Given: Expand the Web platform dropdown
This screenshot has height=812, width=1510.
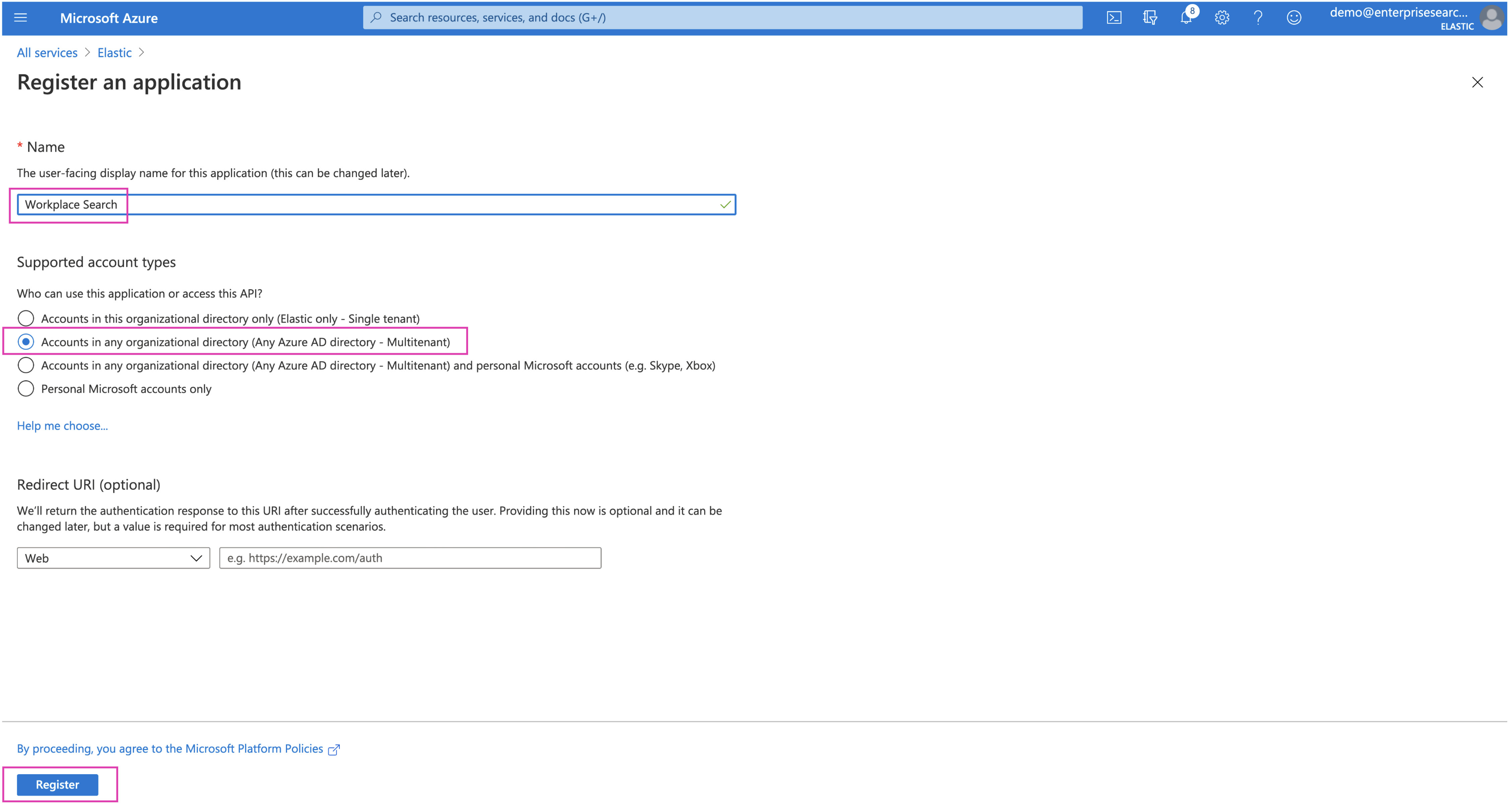Looking at the screenshot, I should tap(113, 558).
